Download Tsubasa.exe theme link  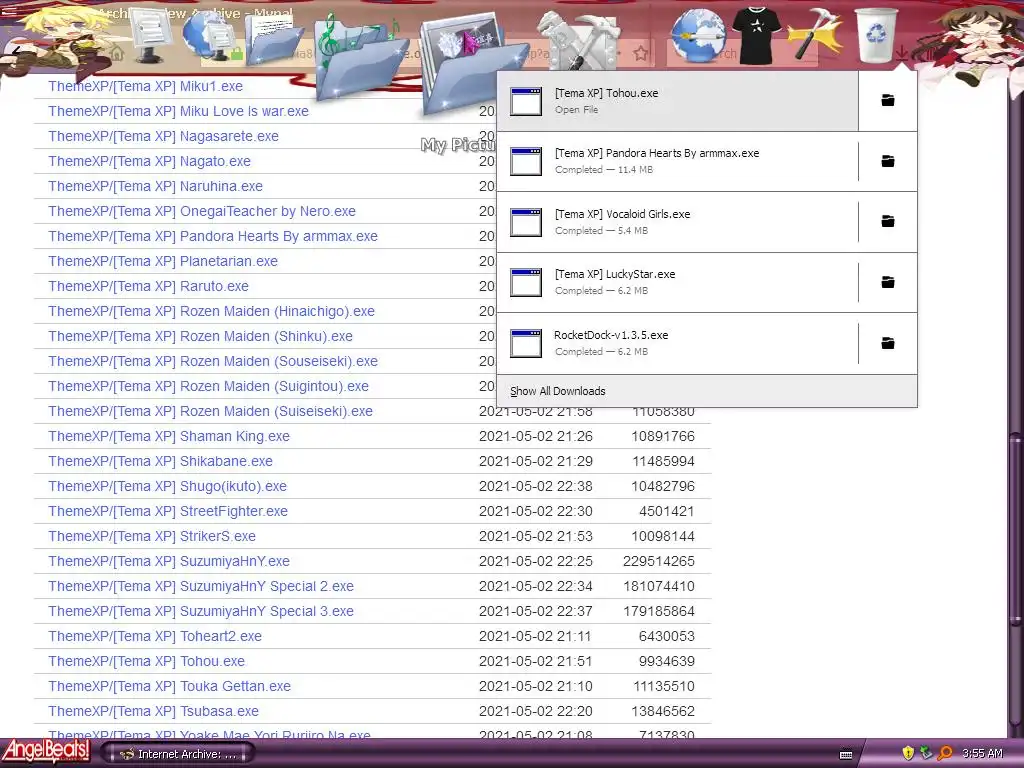(153, 711)
